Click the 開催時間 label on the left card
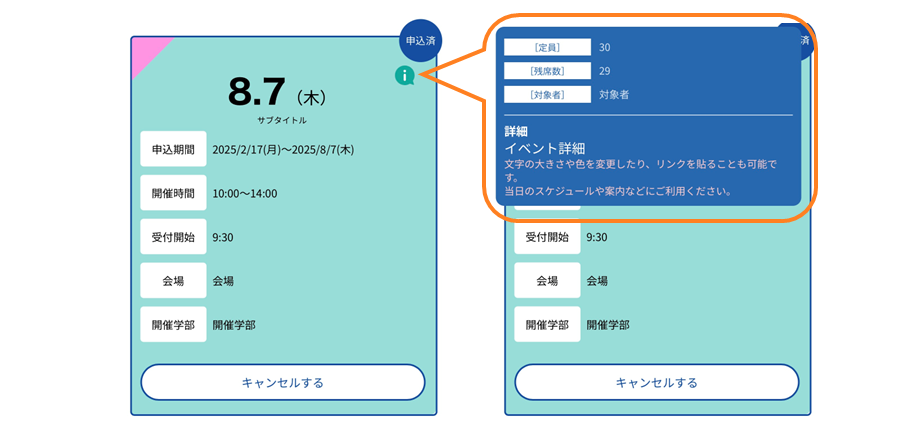Screen dimensions: 924x441 [x=173, y=193]
